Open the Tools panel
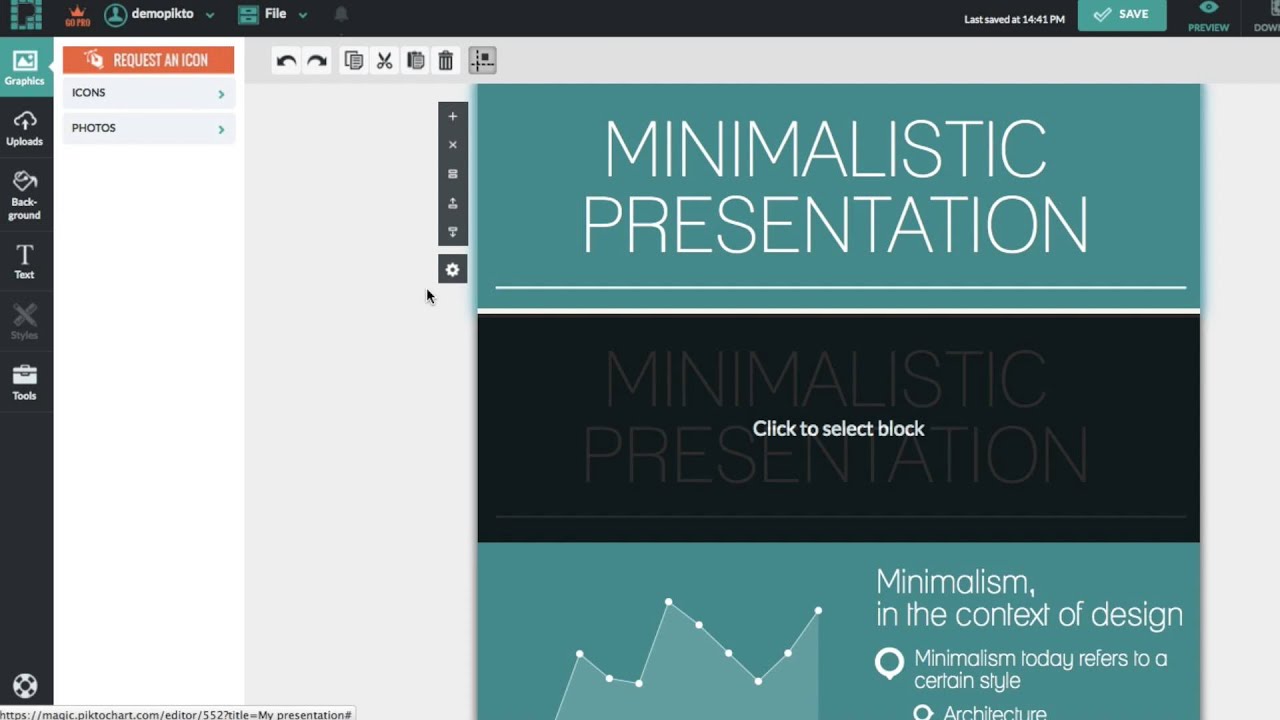The image size is (1280, 720). pos(24,383)
